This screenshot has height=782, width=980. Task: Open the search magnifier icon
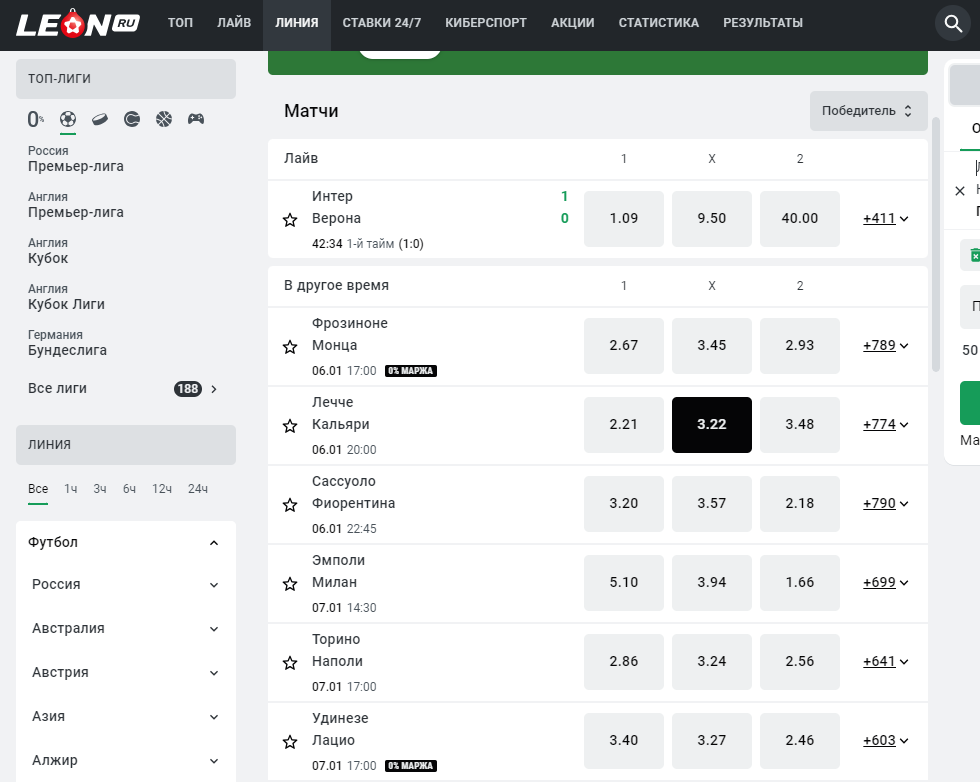pos(952,24)
